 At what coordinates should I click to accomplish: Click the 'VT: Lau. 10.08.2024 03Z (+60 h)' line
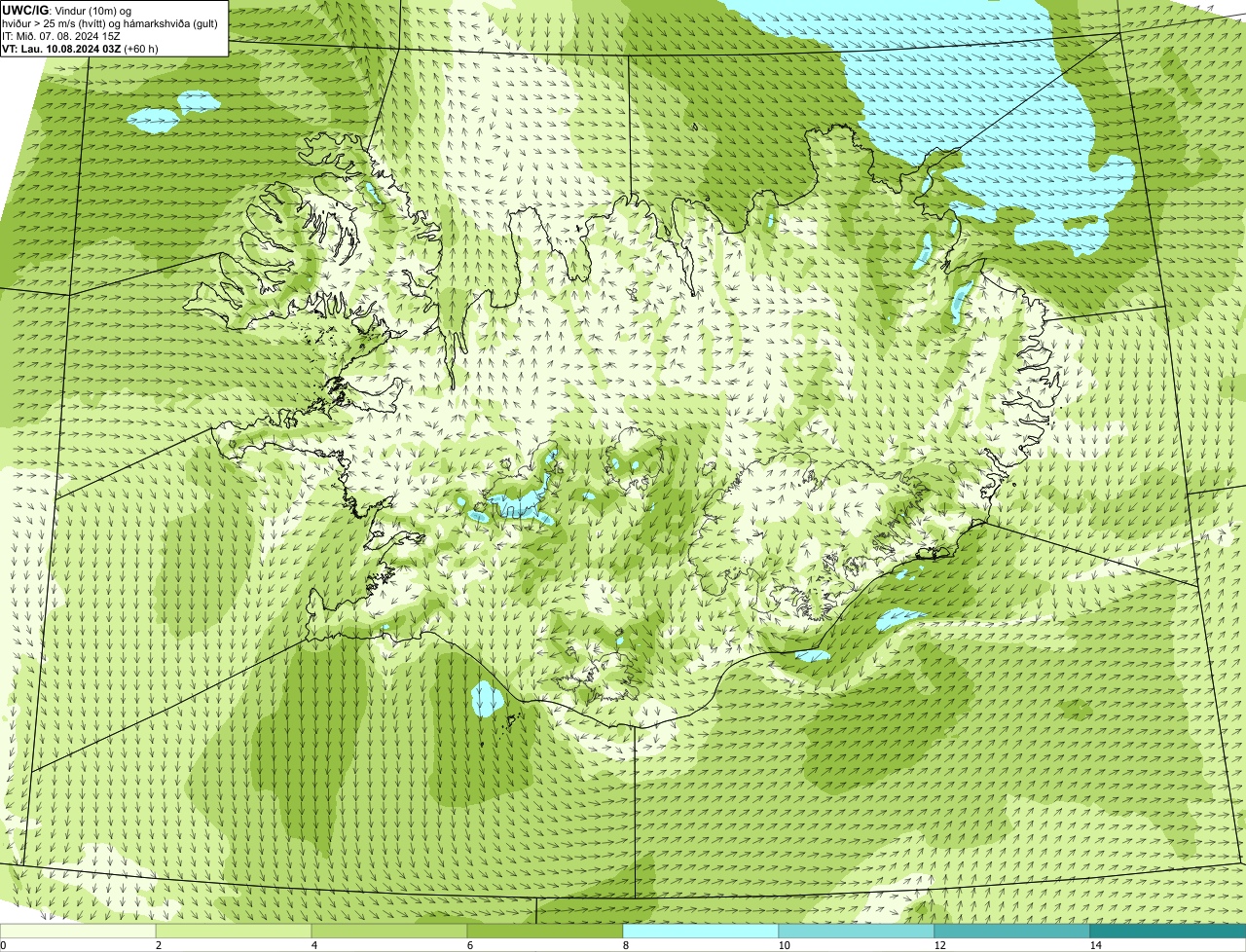point(80,48)
